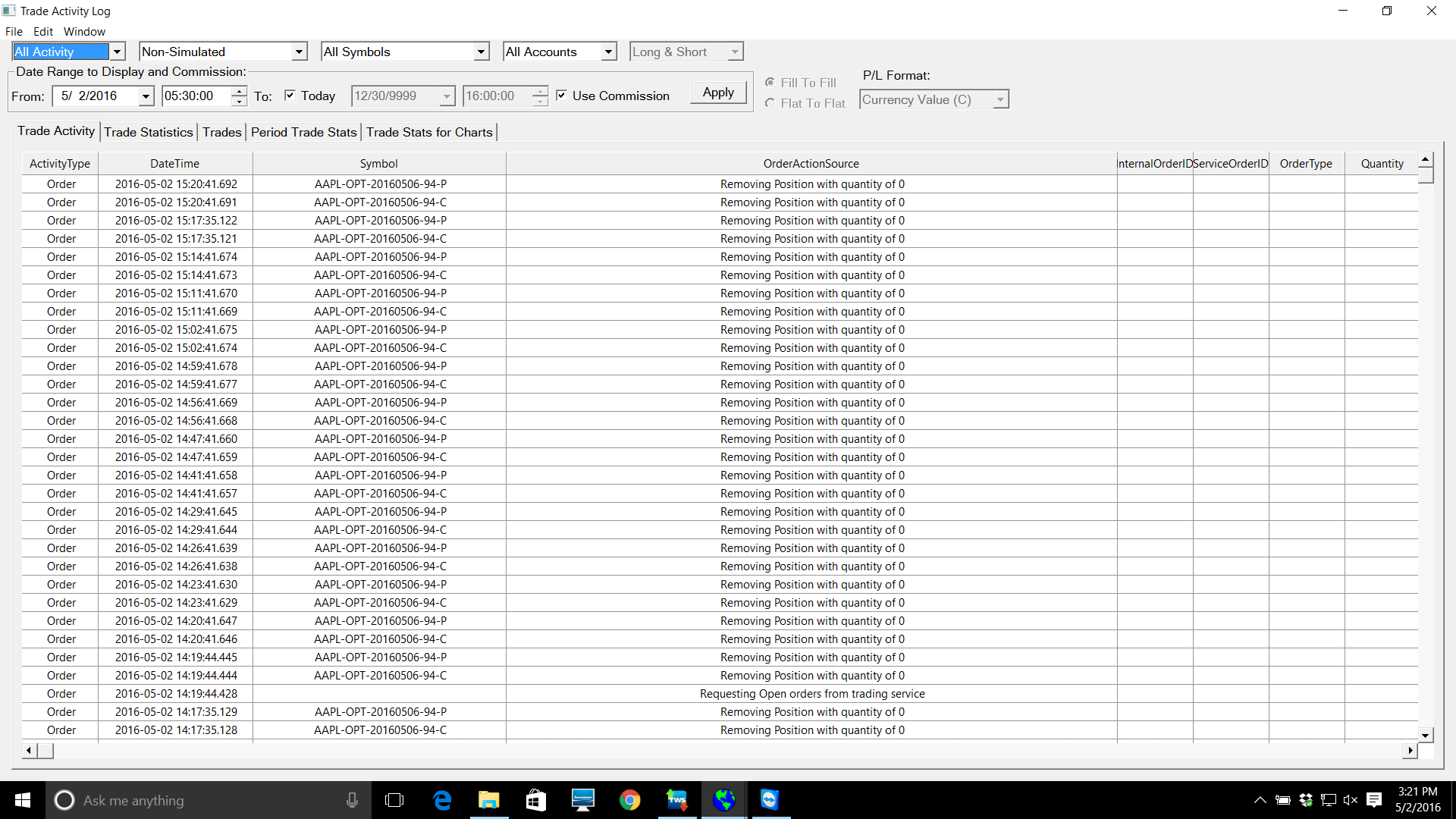Open File Explorer taskbar icon

(489, 800)
